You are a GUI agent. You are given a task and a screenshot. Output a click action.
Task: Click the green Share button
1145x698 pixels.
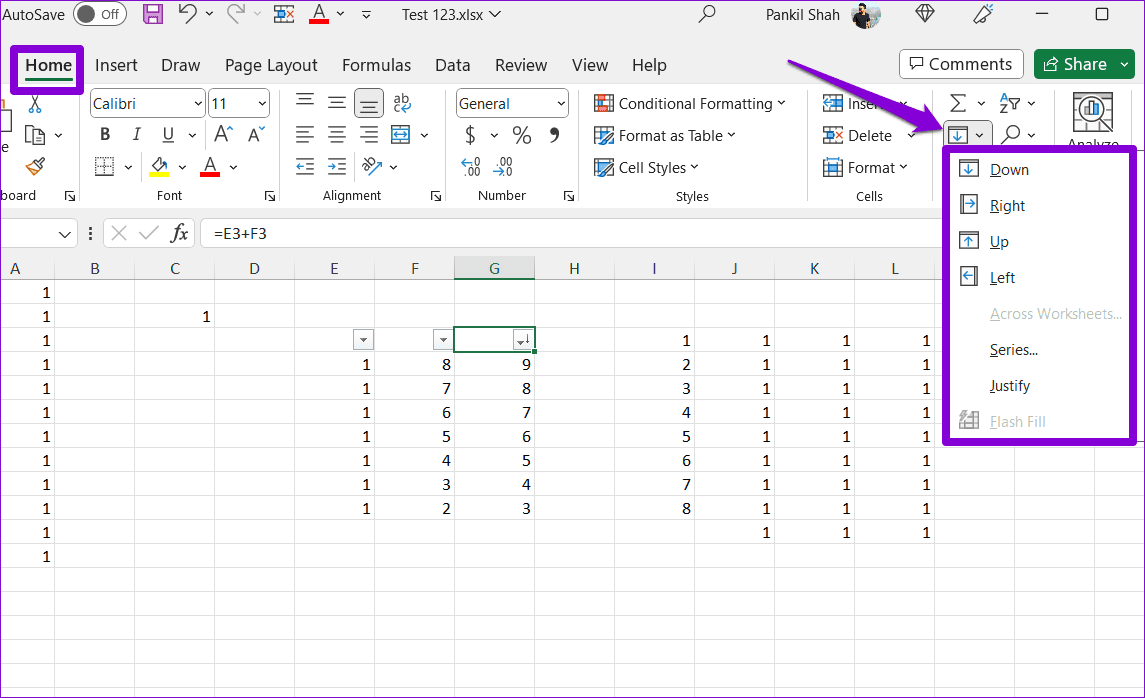click(1084, 63)
